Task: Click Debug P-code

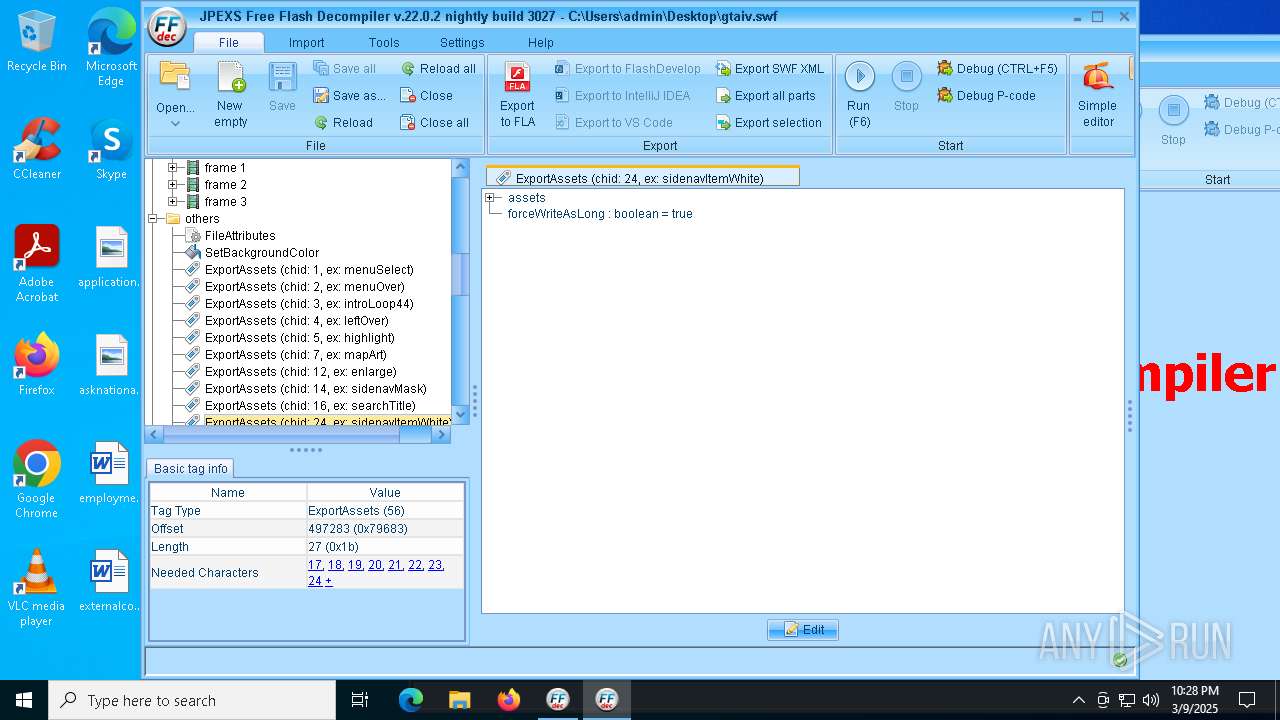Action: (986, 96)
